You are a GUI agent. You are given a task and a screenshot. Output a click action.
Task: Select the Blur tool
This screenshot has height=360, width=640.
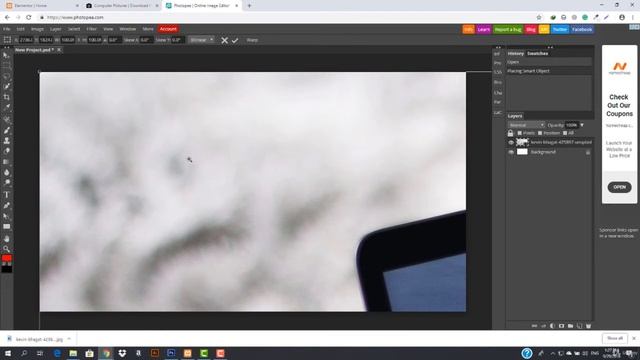(x=6, y=172)
